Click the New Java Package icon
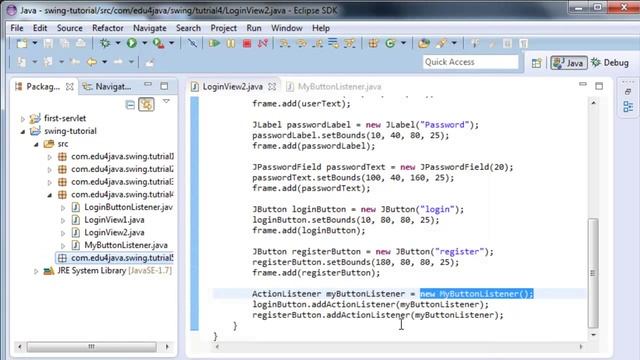Screen dimensions: 640x360 pos(373,43)
